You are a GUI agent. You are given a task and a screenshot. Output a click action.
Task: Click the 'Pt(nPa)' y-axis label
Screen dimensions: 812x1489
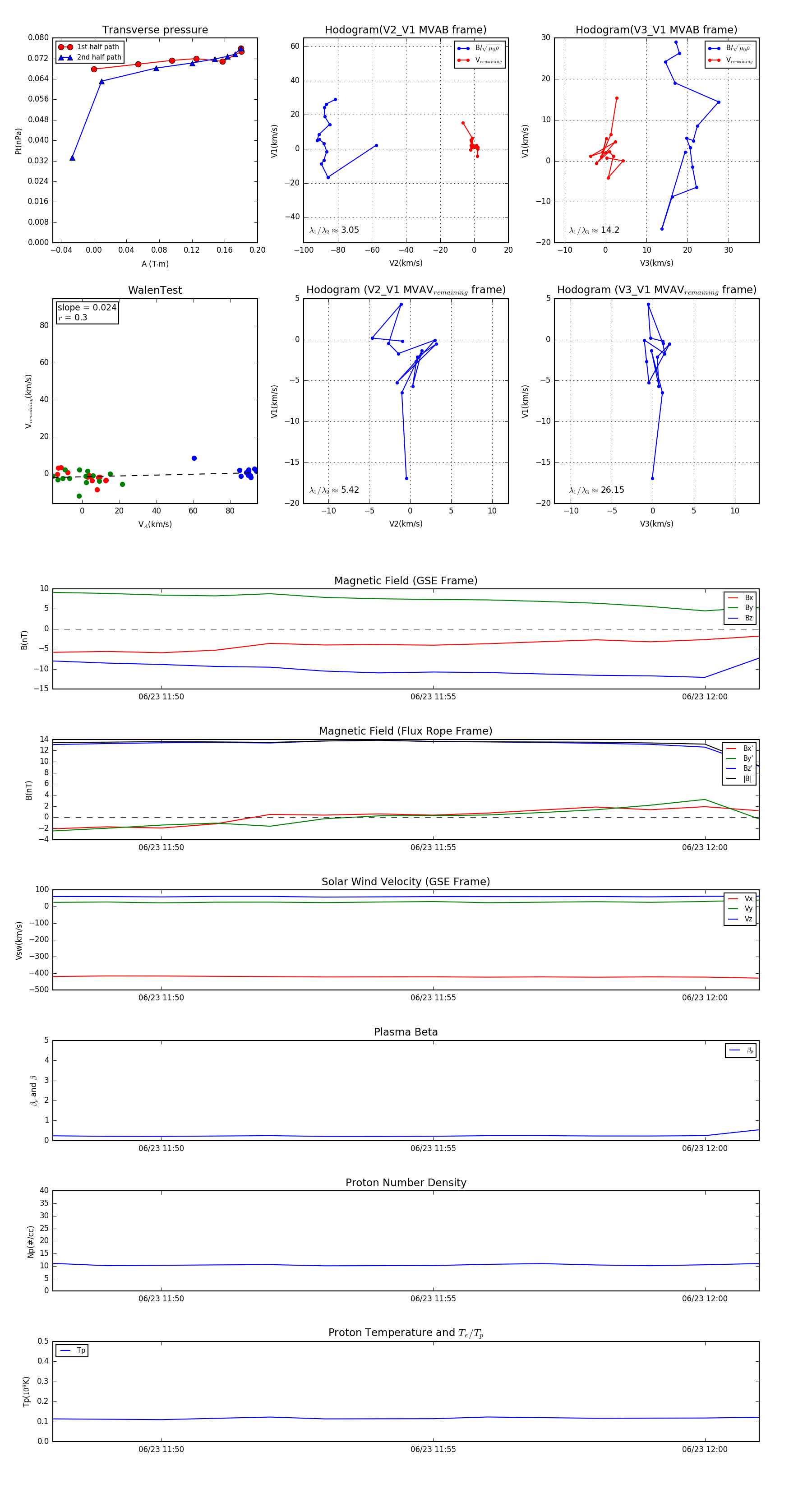pyautogui.click(x=18, y=140)
